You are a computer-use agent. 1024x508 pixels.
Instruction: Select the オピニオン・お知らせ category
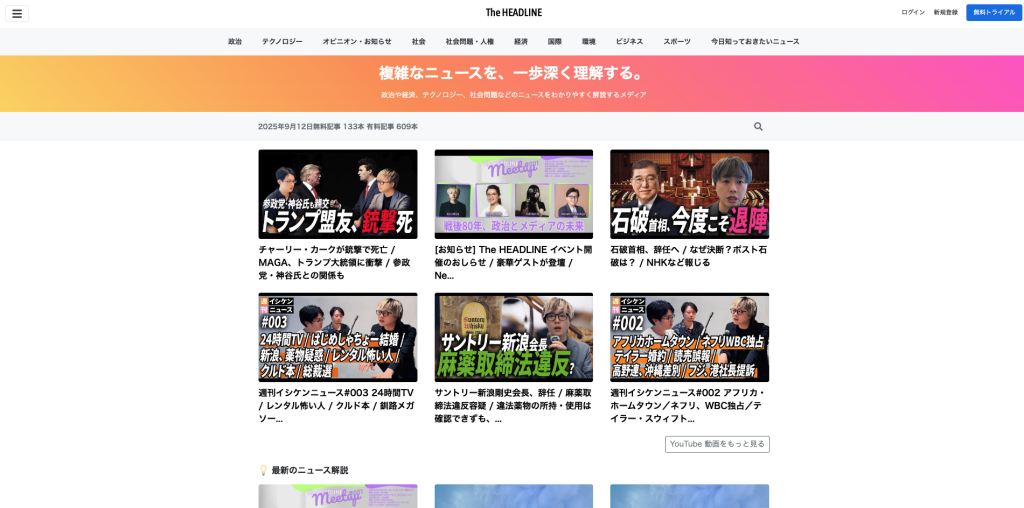(x=357, y=41)
